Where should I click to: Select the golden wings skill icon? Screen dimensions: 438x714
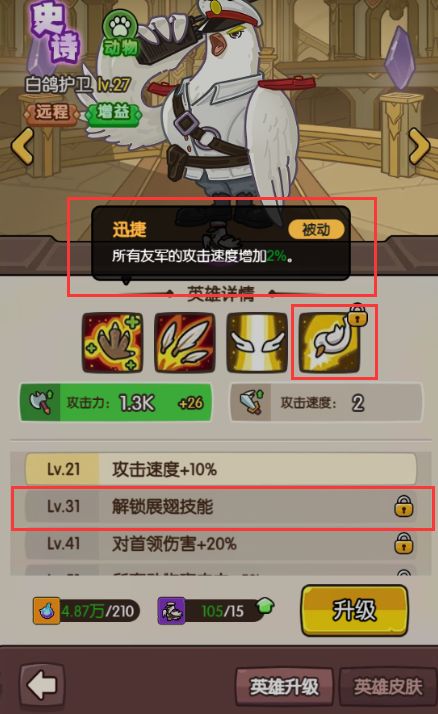(x=257, y=342)
